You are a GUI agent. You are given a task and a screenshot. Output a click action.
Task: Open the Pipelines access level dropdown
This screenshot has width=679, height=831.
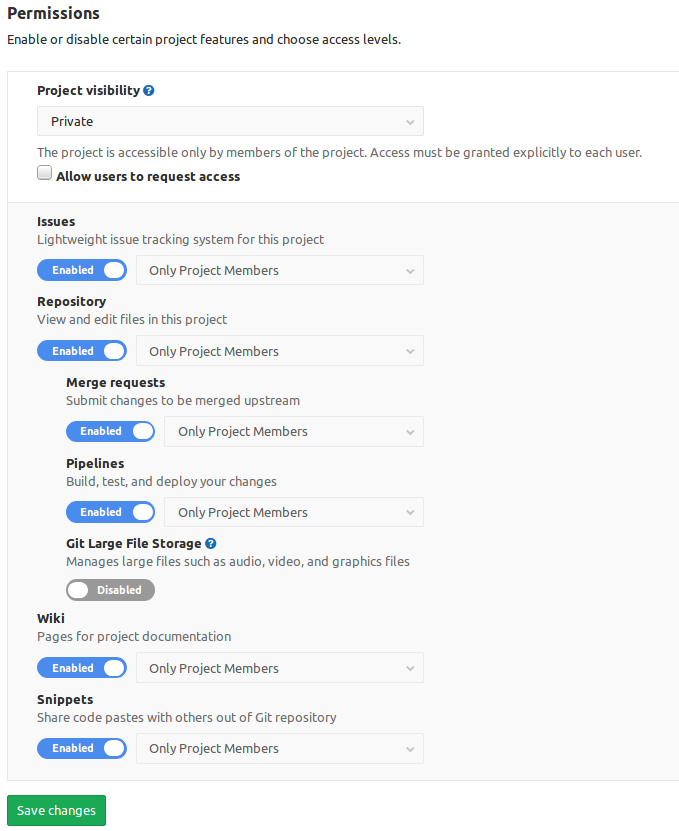[x=293, y=512]
